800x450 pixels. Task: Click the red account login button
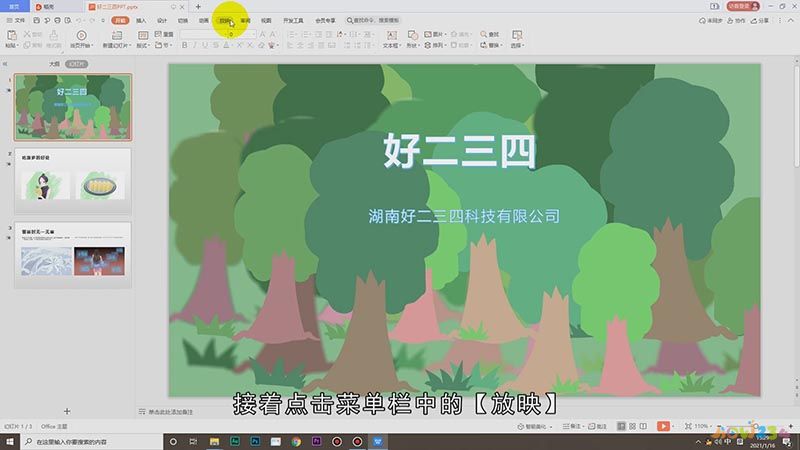tap(743, 6)
